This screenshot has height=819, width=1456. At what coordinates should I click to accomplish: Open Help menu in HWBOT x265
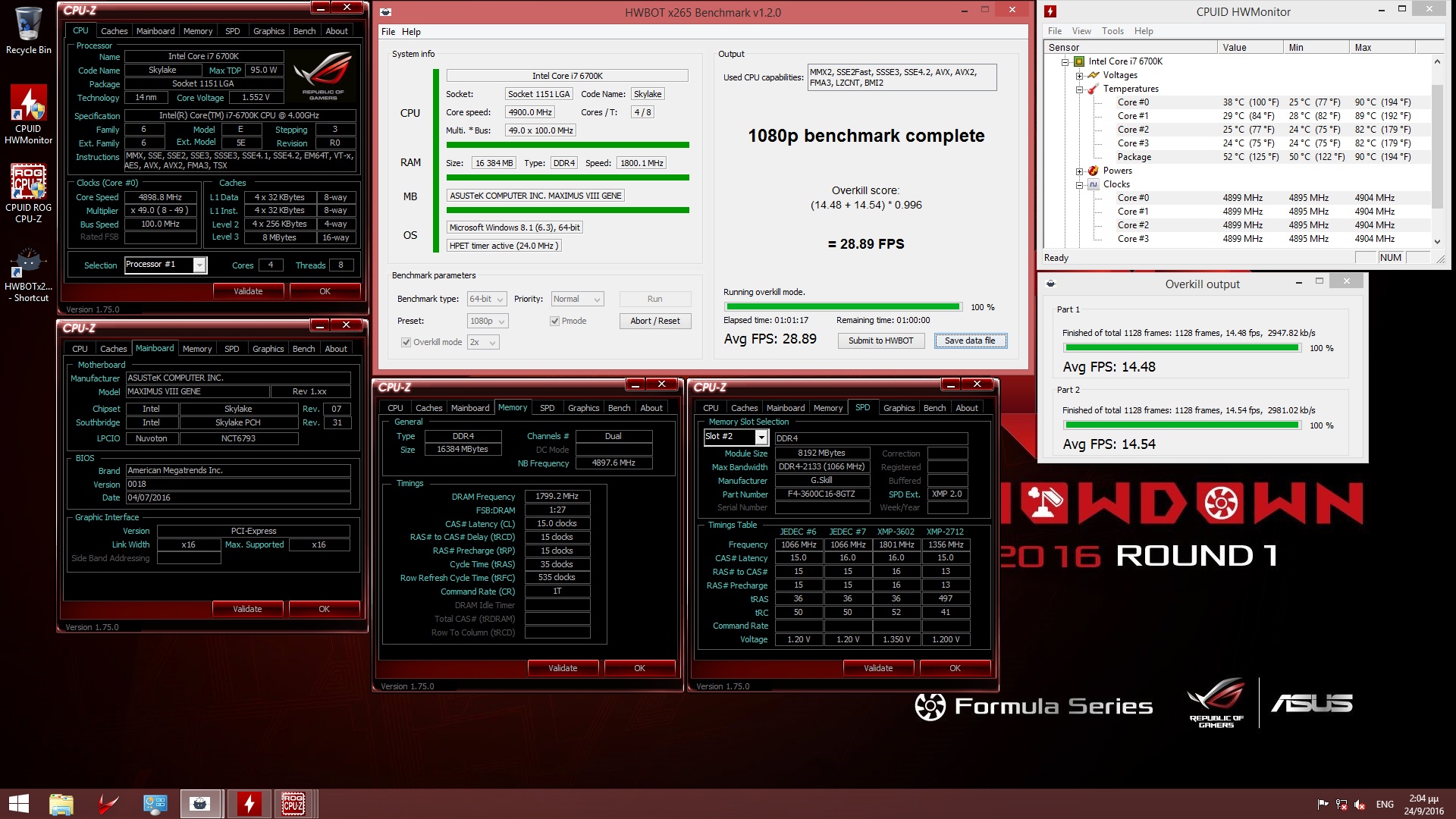pyautogui.click(x=411, y=32)
